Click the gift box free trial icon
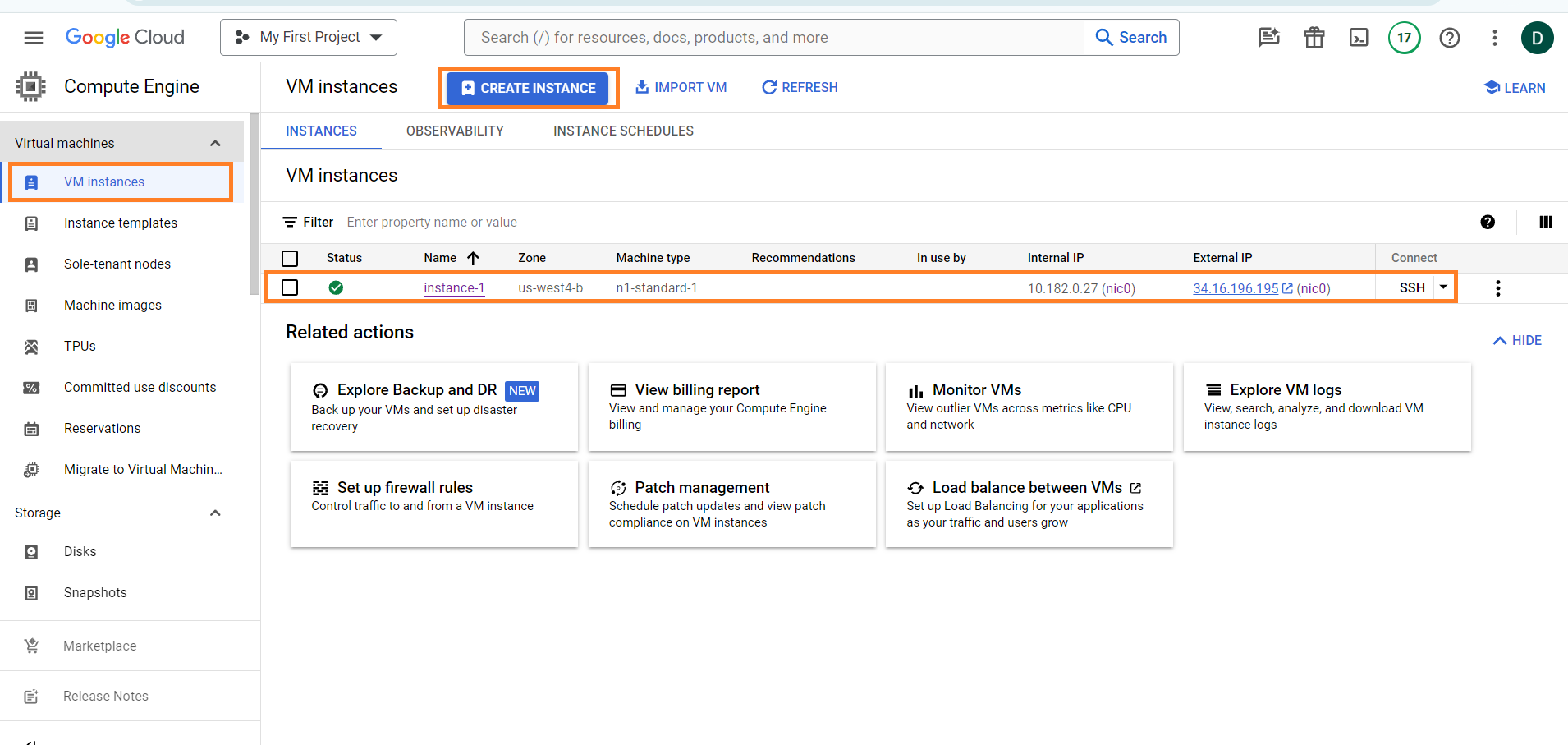The height and width of the screenshot is (745, 1568). pyautogui.click(x=1314, y=38)
